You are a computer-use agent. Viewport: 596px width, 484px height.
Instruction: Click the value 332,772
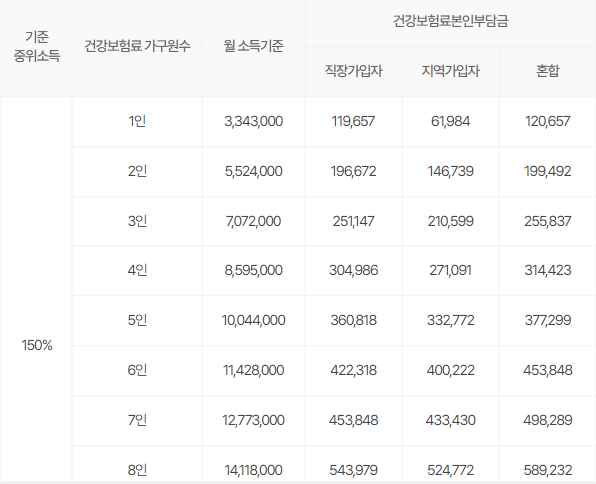450,320
